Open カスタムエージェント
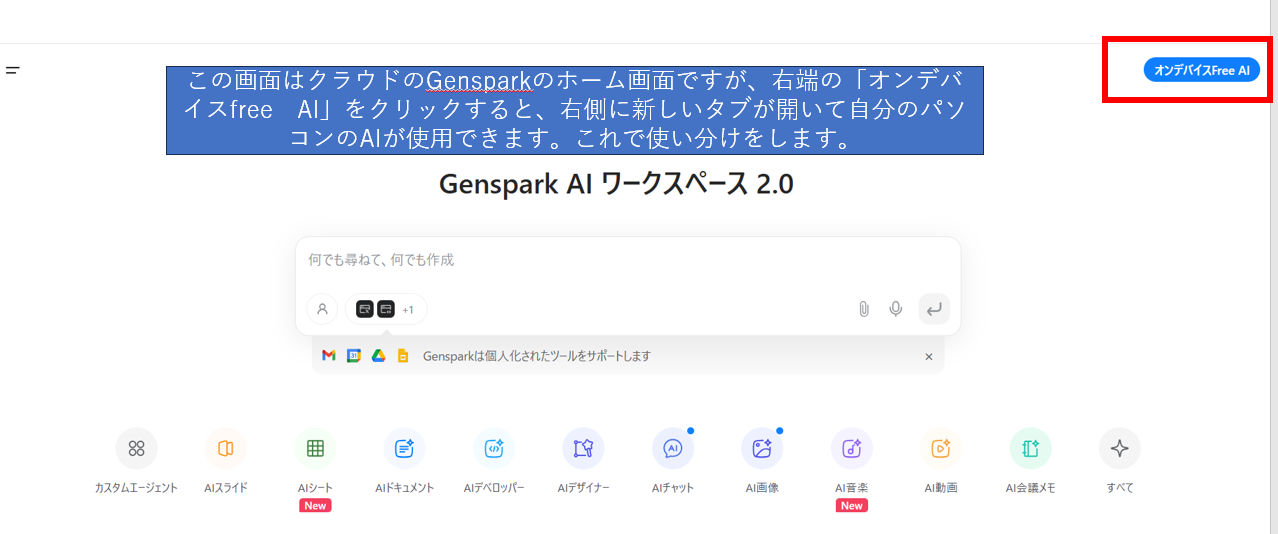 (136, 449)
